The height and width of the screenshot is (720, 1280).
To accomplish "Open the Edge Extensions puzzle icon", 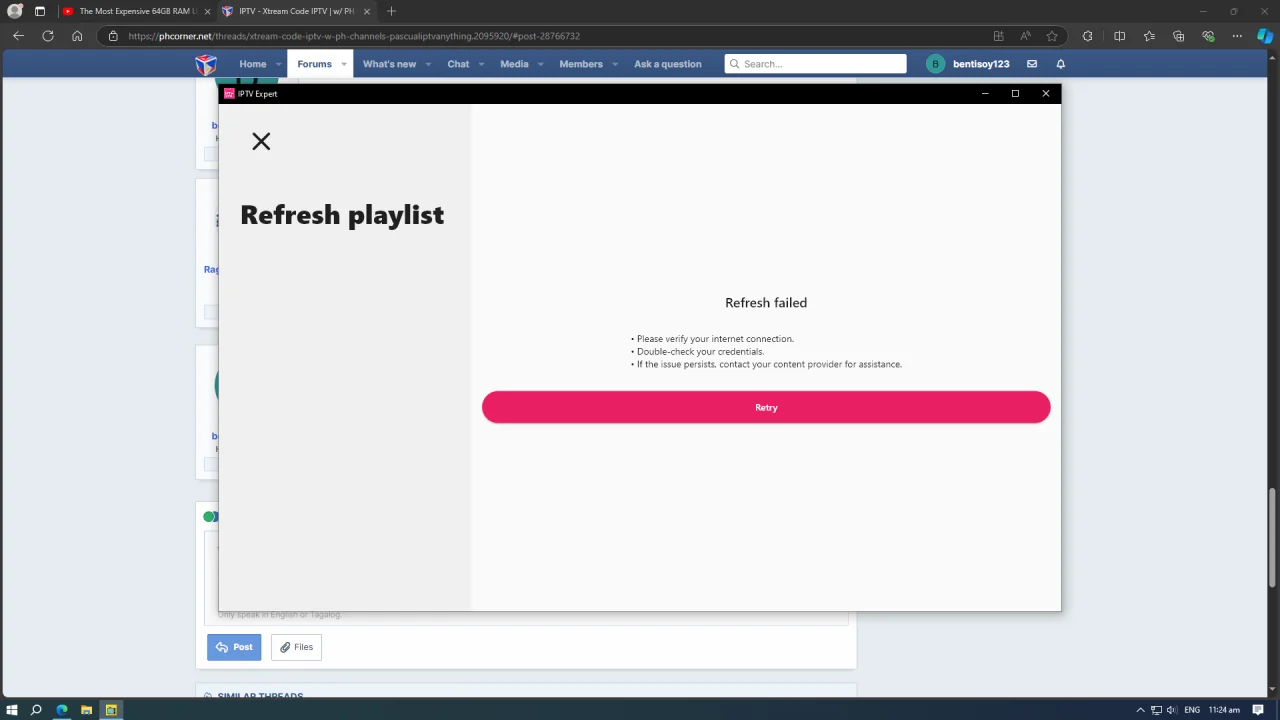I will [1088, 36].
